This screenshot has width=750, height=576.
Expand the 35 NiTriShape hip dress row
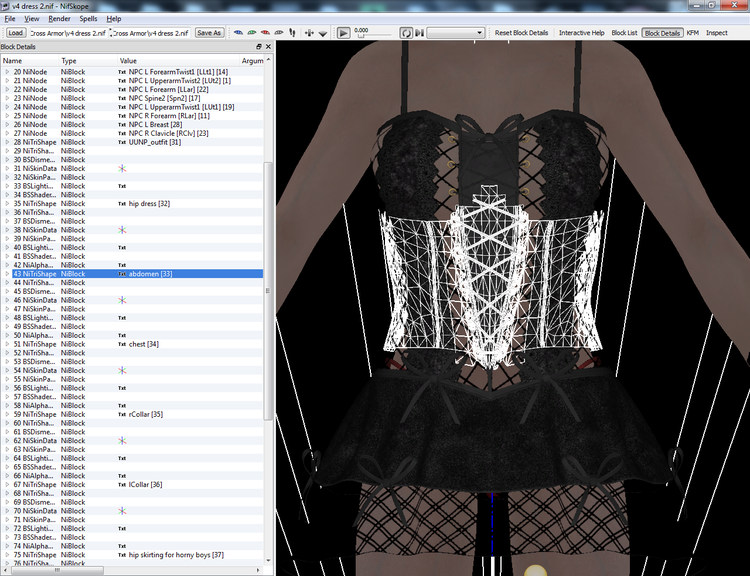pos(7,203)
